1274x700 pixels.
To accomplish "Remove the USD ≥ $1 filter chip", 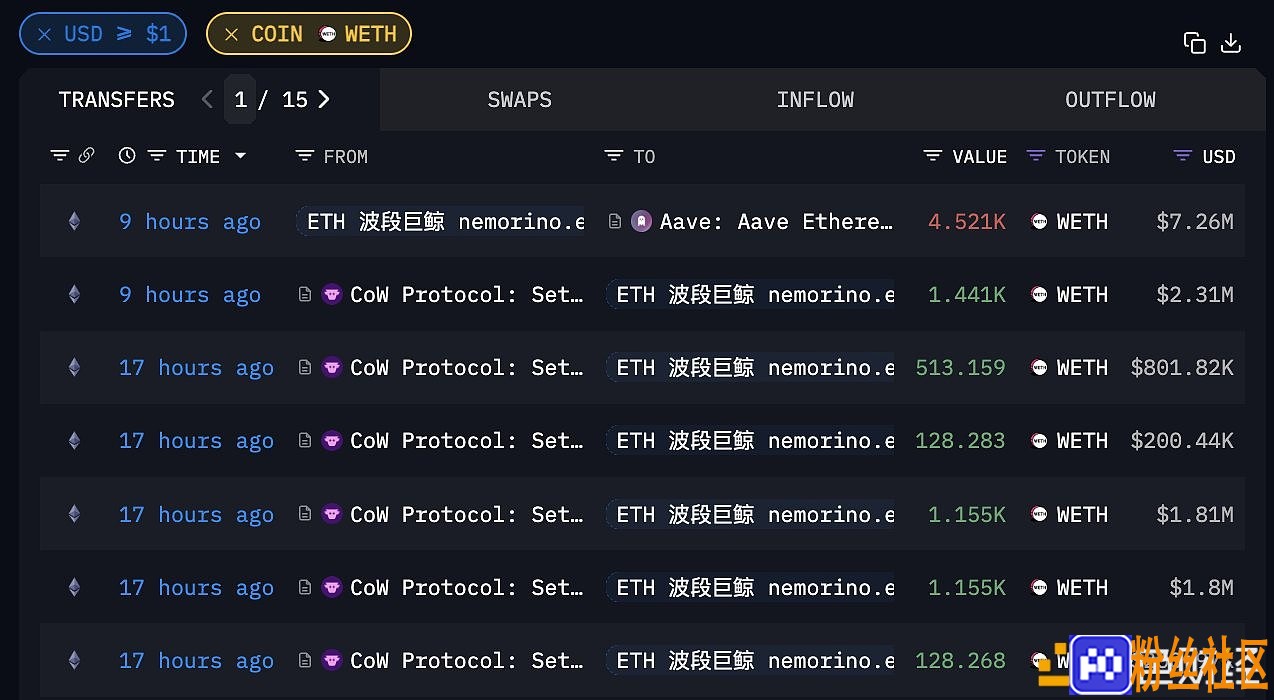I will [x=44, y=34].
